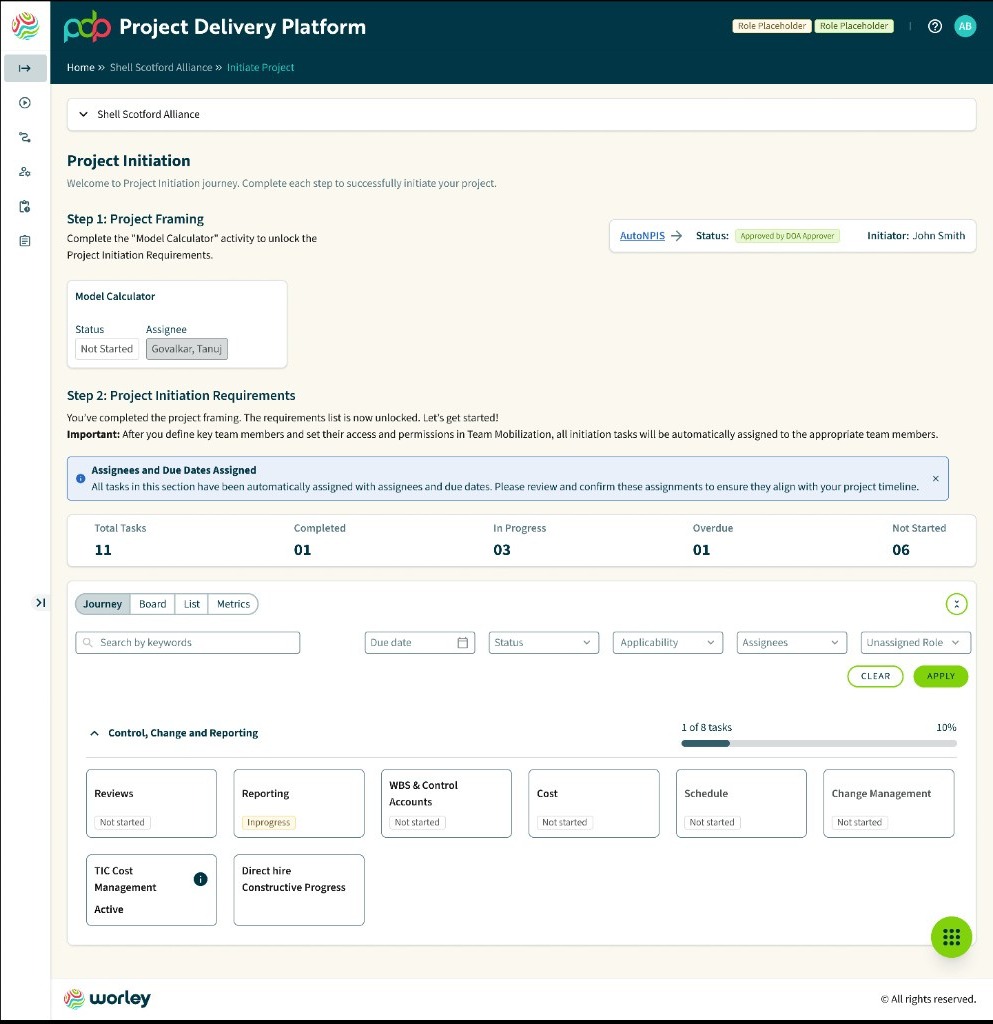
Task: Open the play circle icon in sidebar
Action: pos(25,103)
